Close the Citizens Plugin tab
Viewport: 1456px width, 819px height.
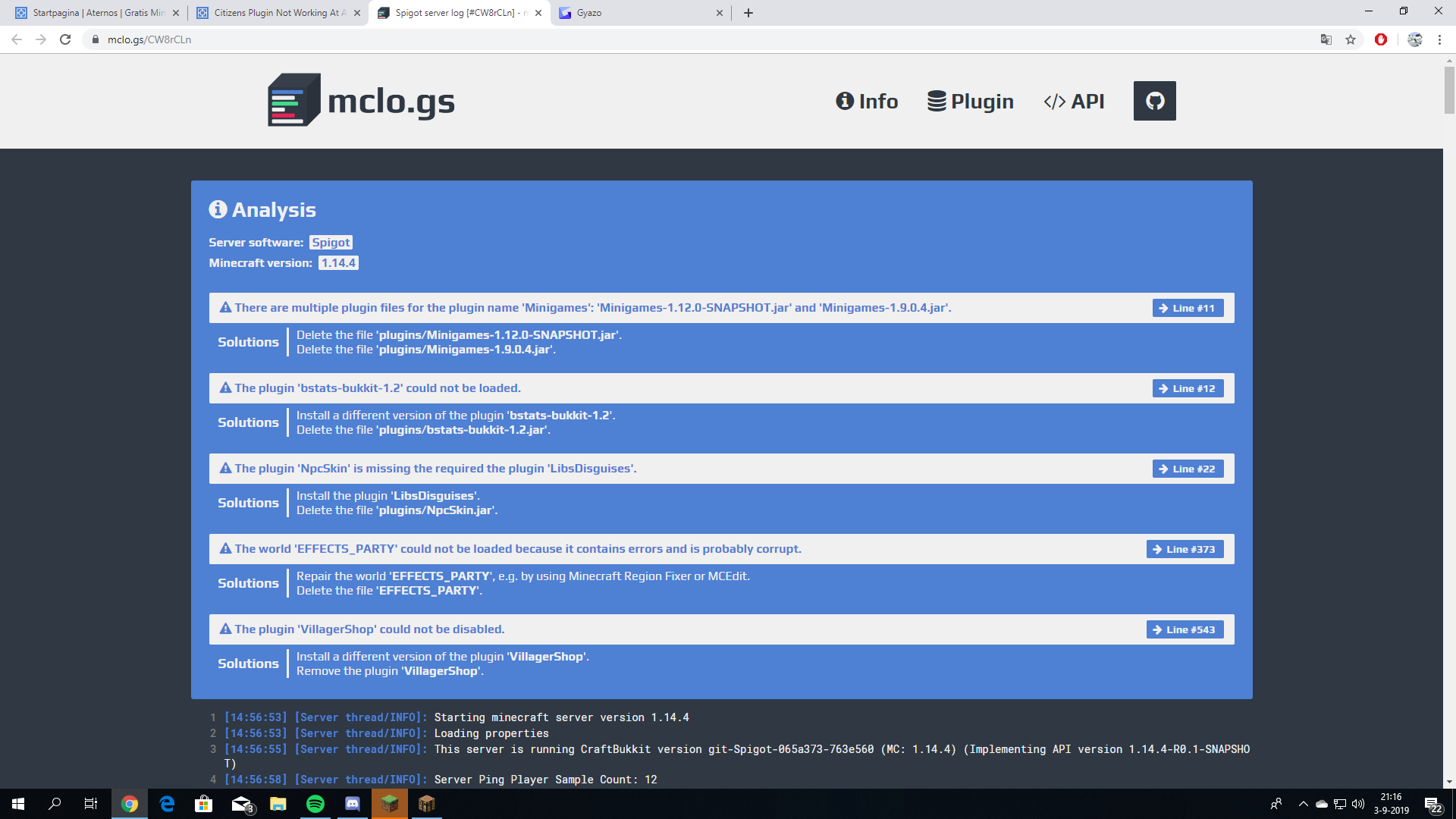point(357,13)
